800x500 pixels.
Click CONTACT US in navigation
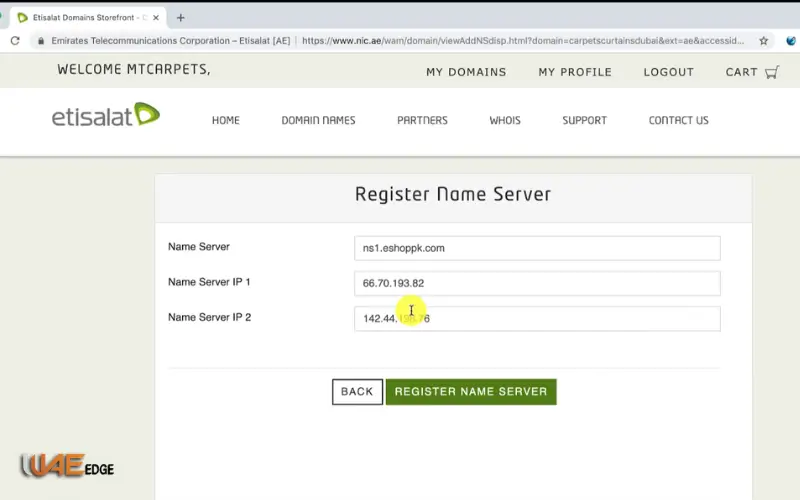pos(679,120)
